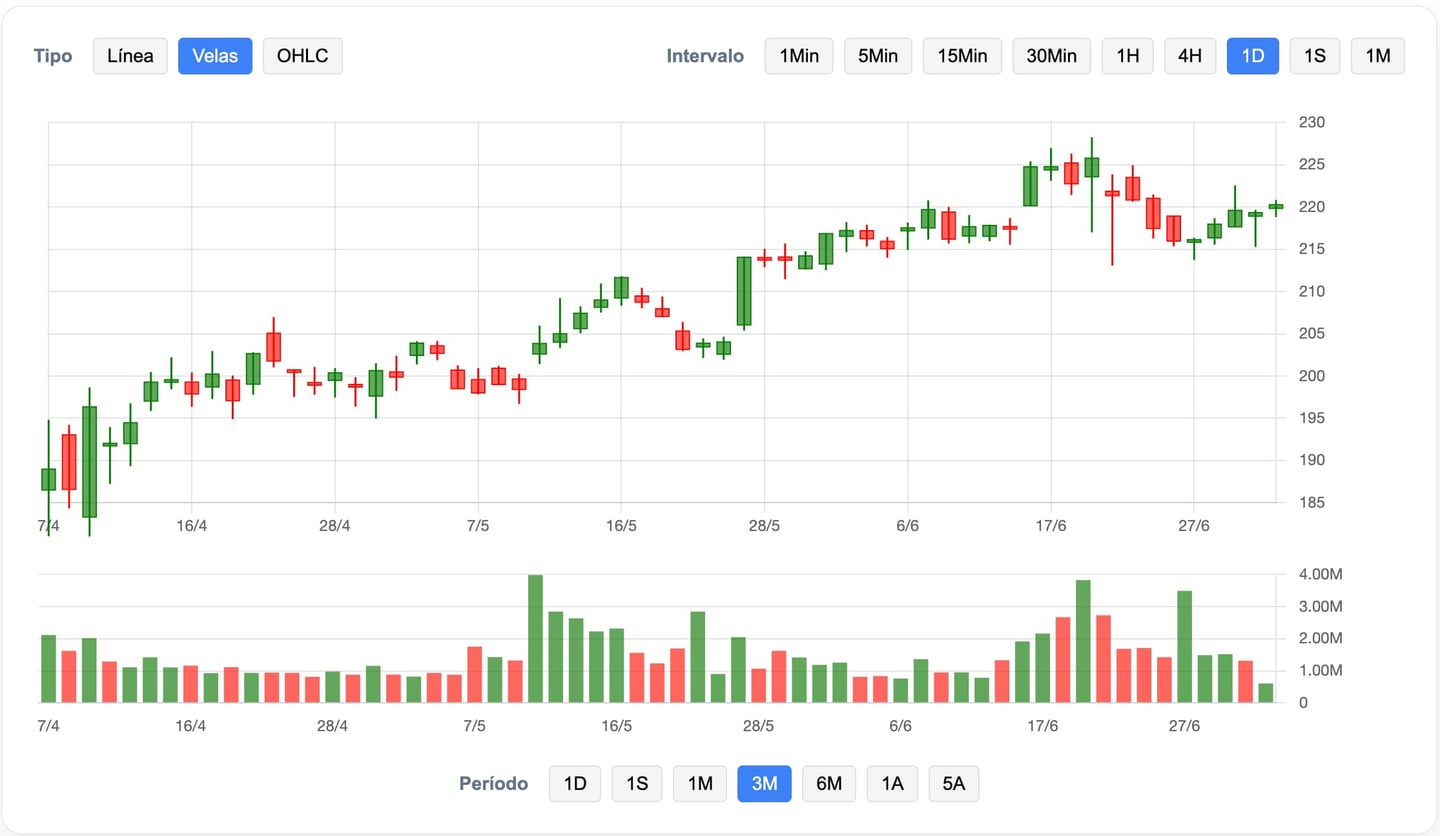Click the large green candle before 28/5
This screenshot has height=836, width=1440.
coord(744,291)
